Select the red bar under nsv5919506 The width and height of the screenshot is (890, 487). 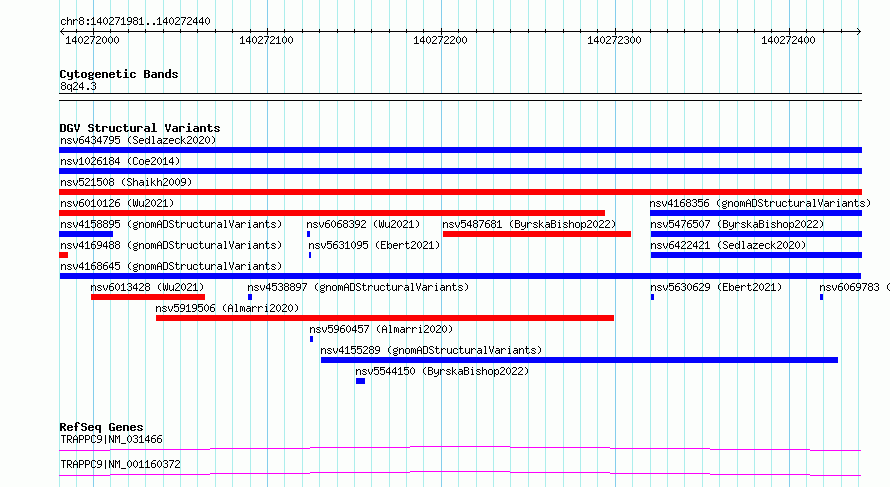(x=385, y=318)
